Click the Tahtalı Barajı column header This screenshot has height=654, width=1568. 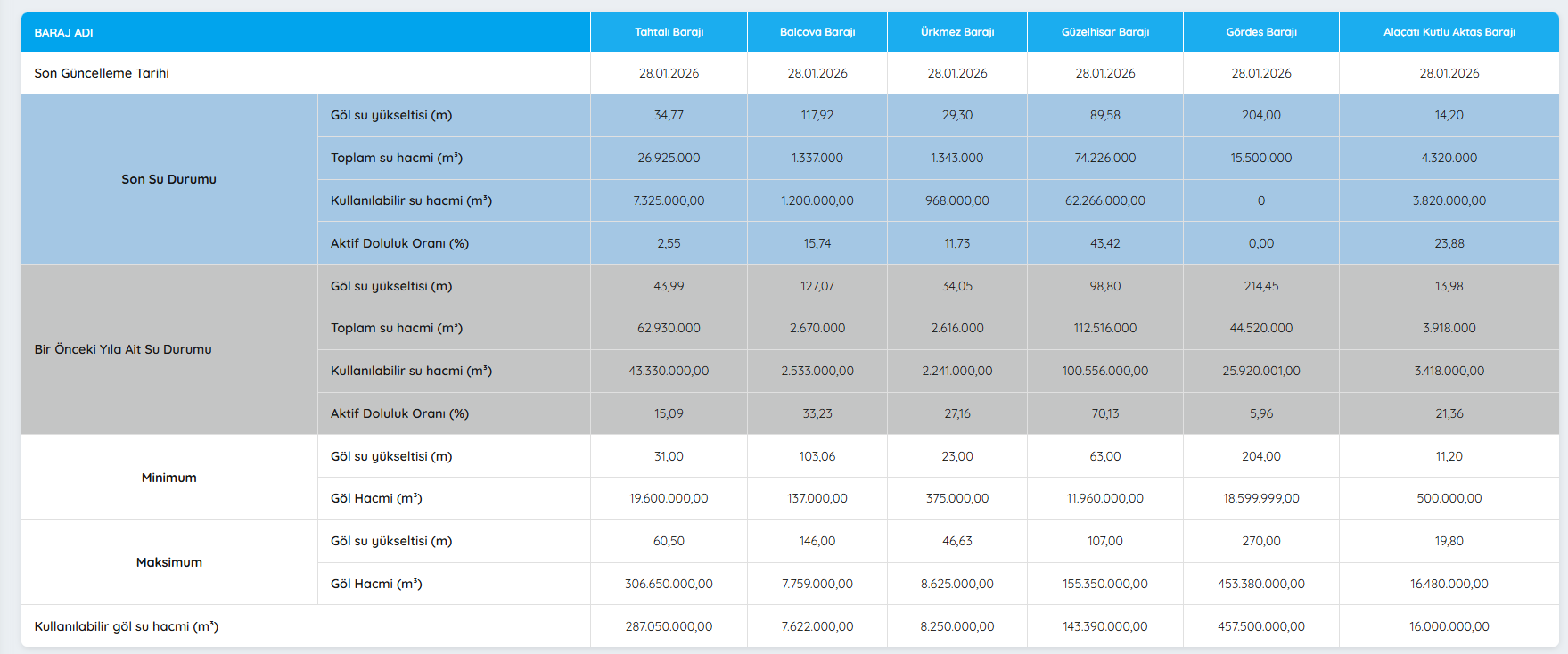pos(669,32)
